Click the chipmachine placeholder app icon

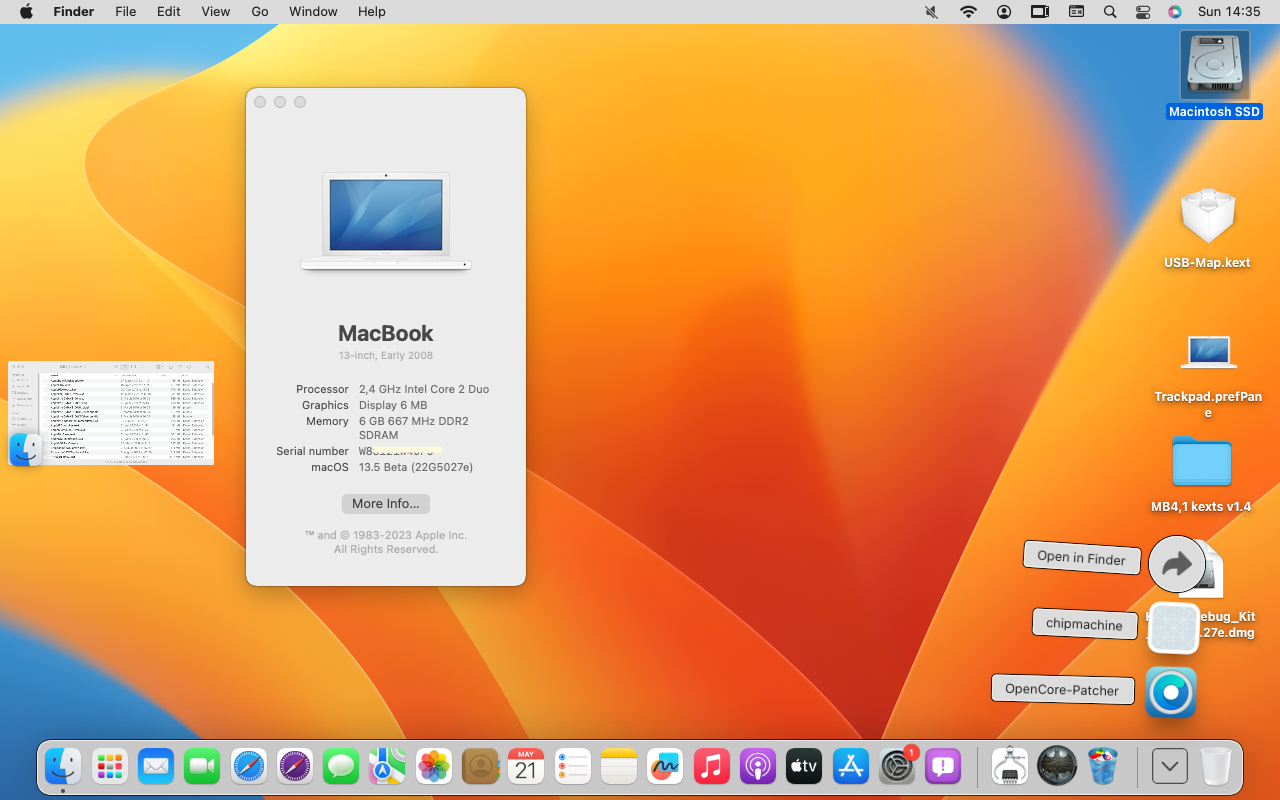click(1173, 628)
